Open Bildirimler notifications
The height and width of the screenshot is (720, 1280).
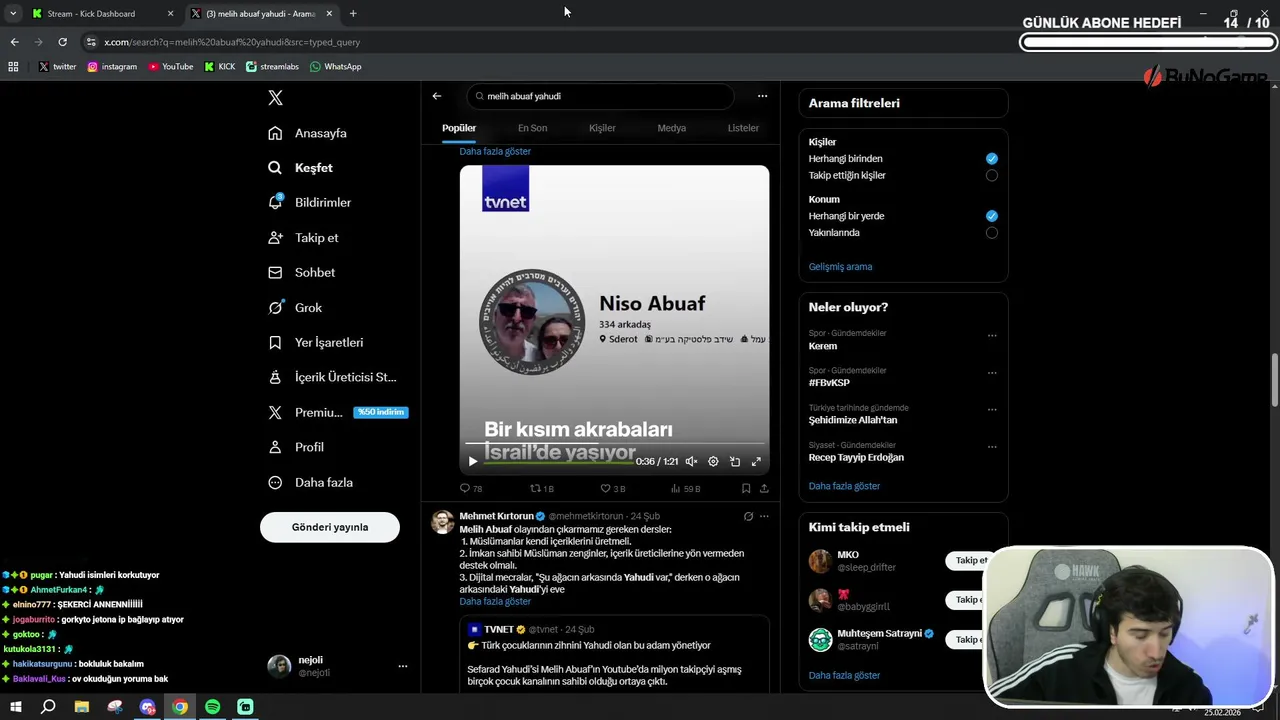pos(310,202)
